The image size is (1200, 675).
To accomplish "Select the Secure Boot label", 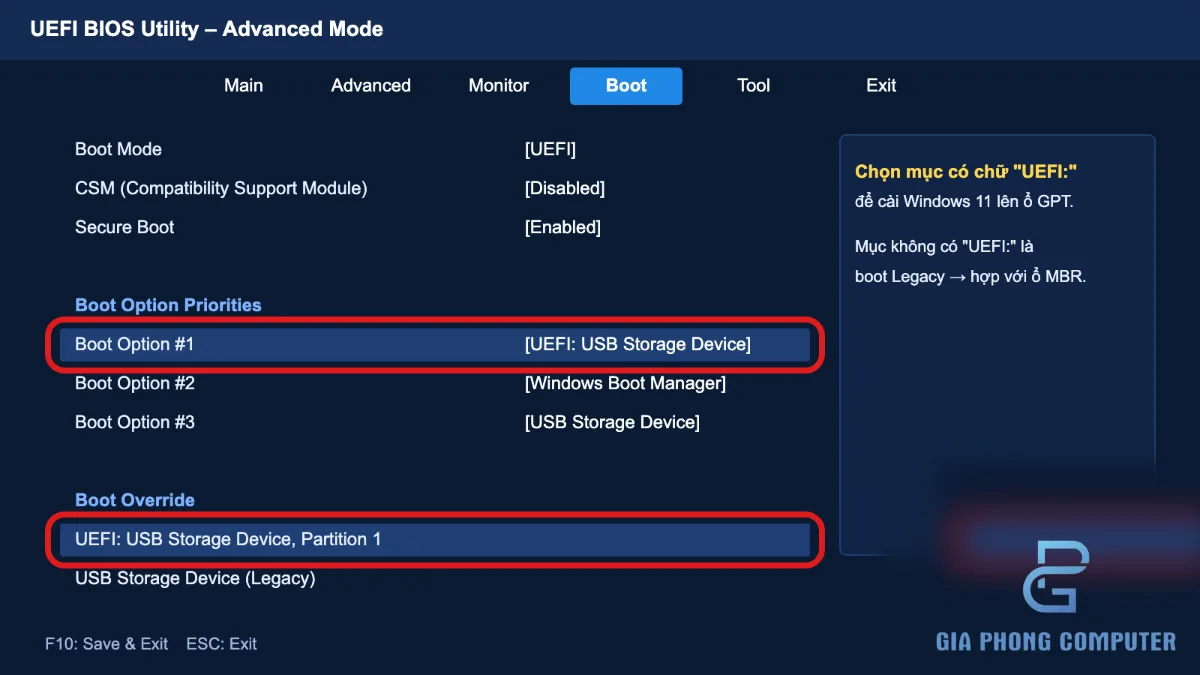I will tap(125, 227).
